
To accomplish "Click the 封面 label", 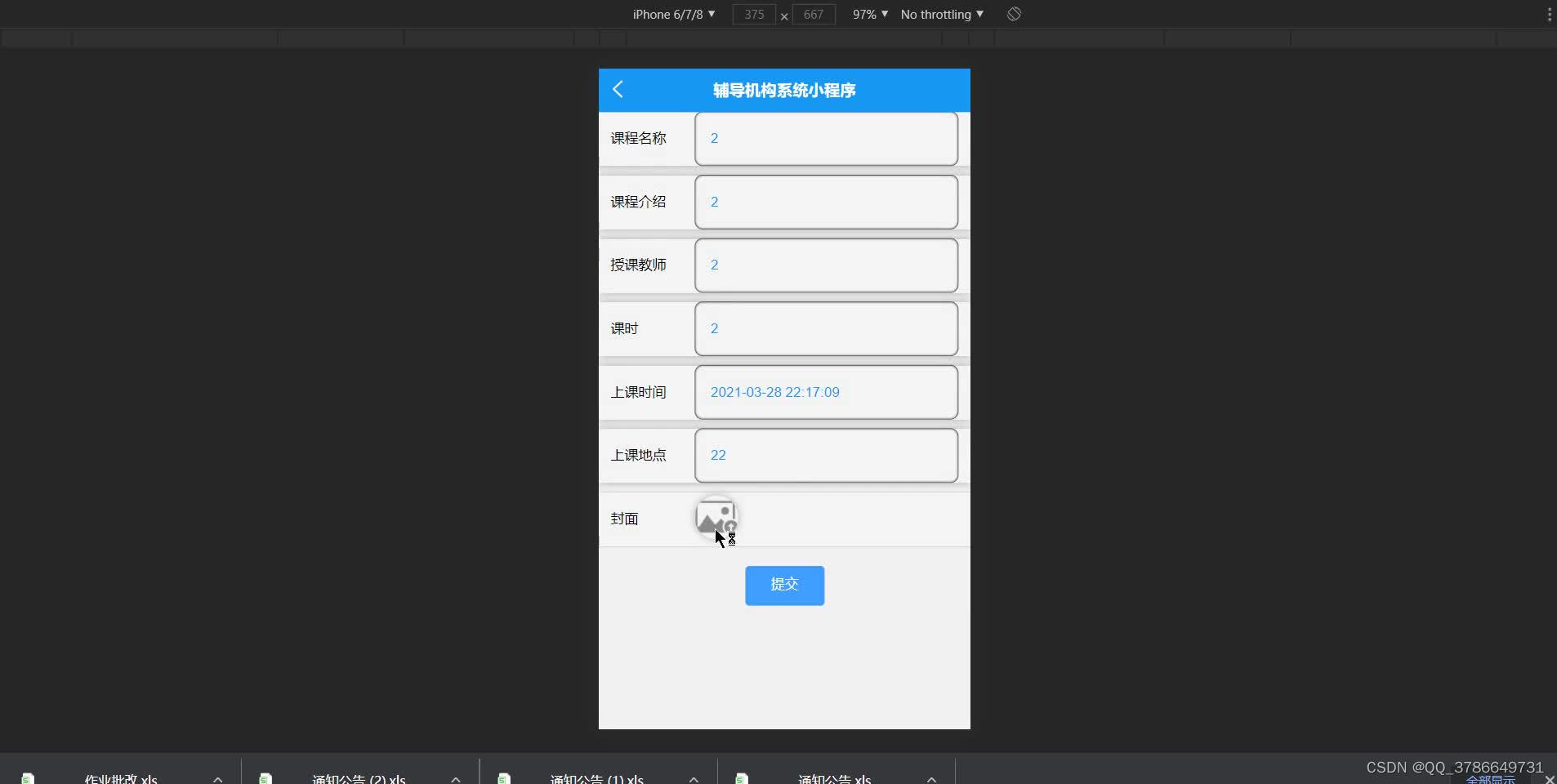I will pos(624,519).
